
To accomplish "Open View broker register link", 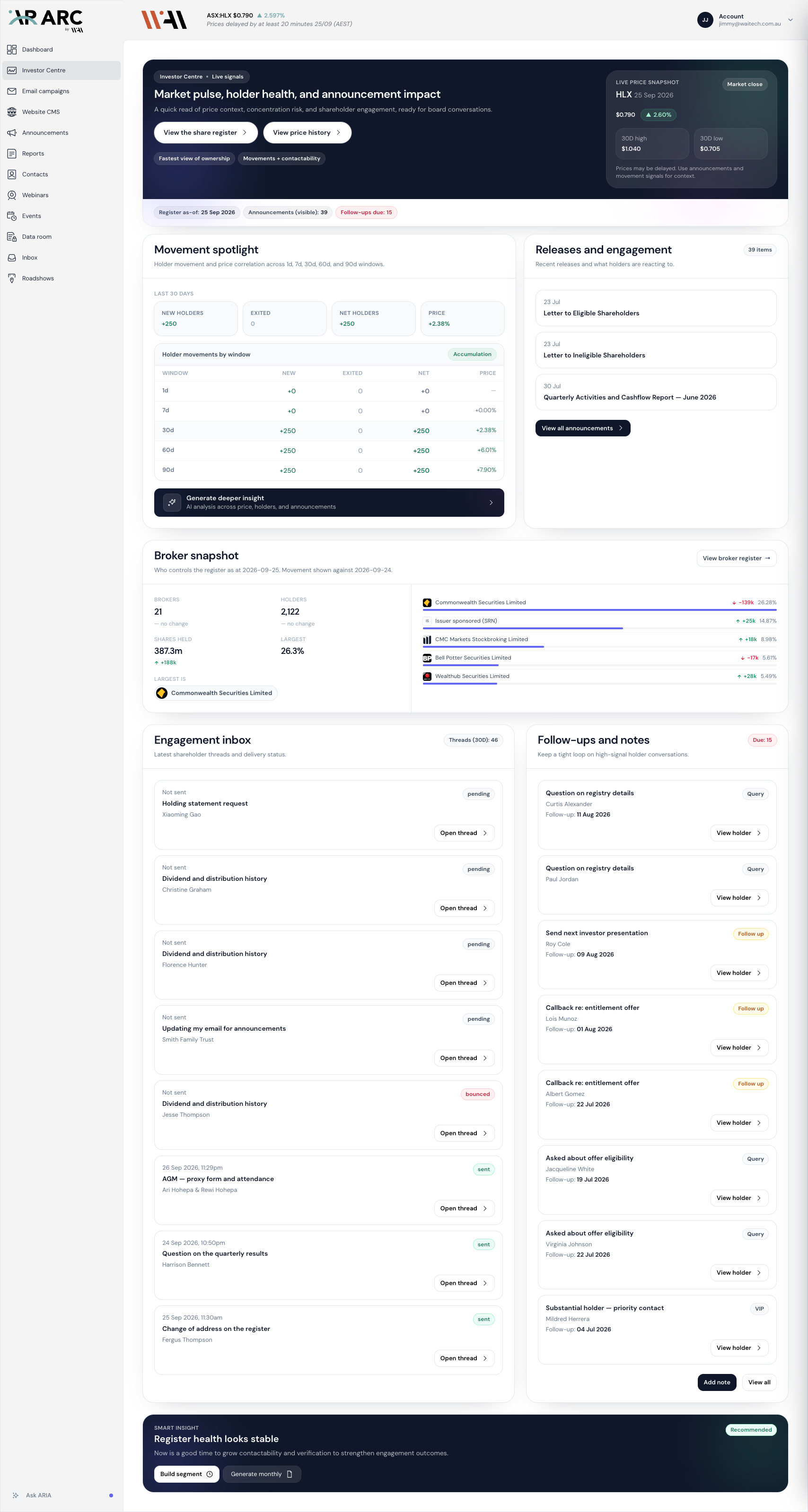I will point(737,558).
